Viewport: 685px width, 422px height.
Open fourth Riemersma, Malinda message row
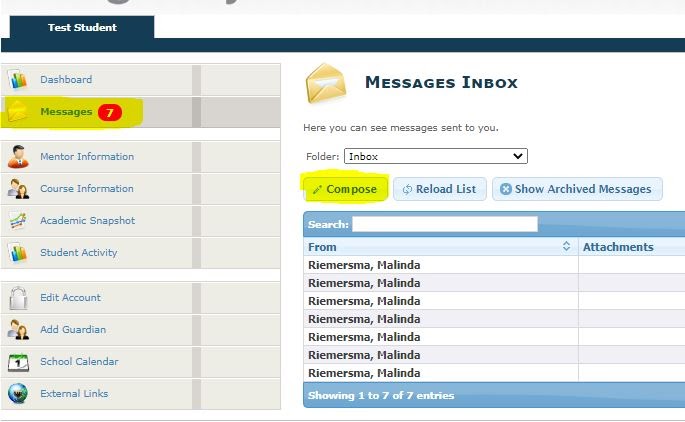click(x=364, y=319)
